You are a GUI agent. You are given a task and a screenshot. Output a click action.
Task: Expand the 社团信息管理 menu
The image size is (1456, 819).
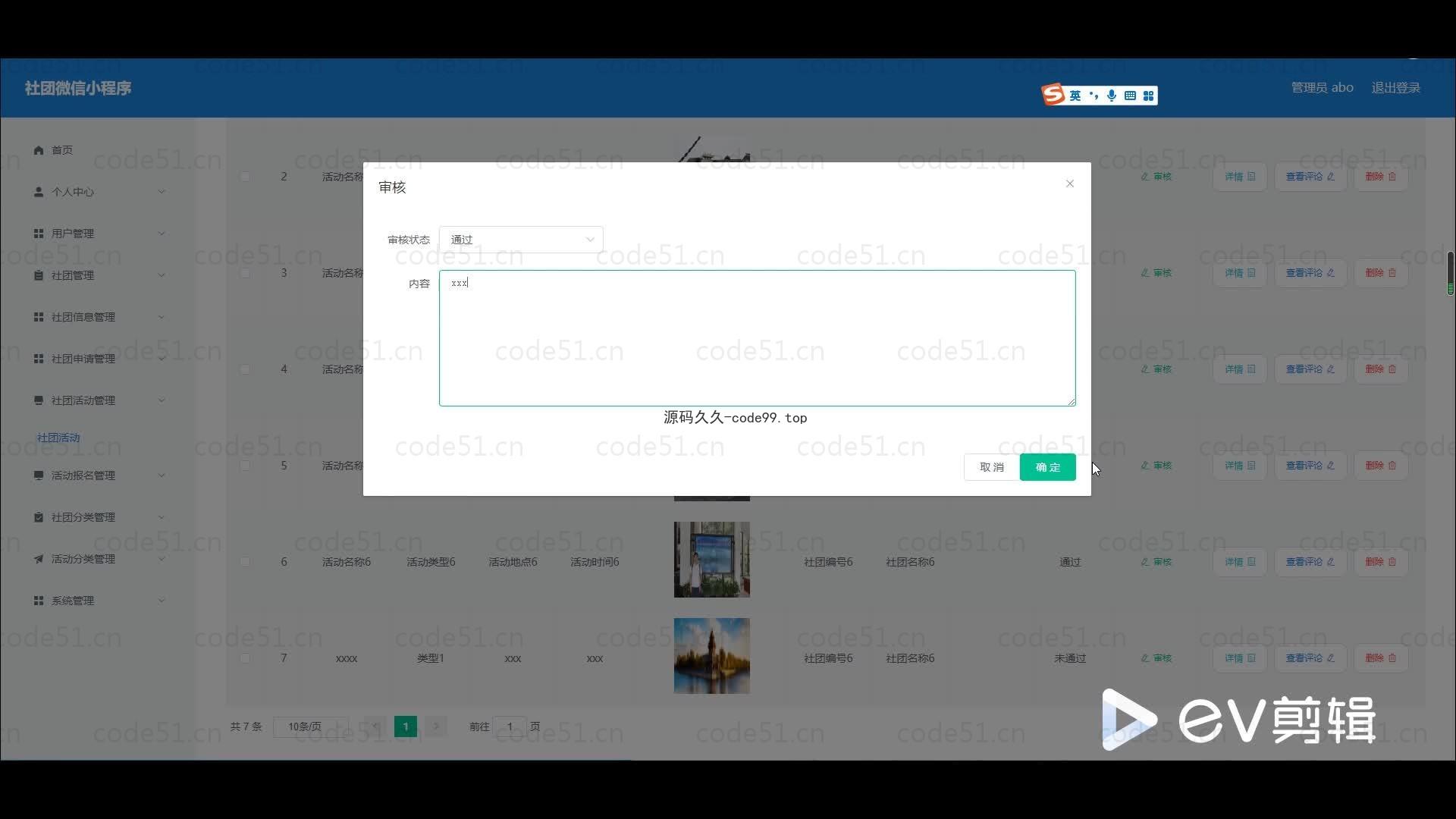coord(99,317)
